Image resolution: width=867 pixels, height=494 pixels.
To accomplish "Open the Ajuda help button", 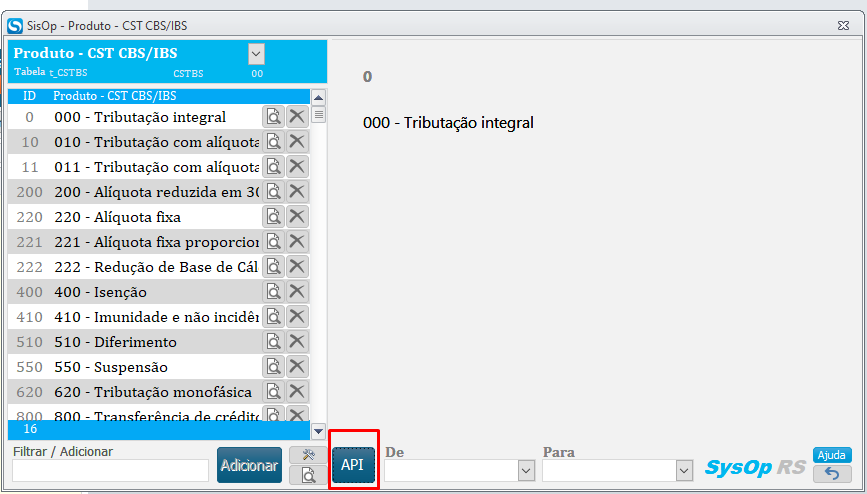I will 832,455.
